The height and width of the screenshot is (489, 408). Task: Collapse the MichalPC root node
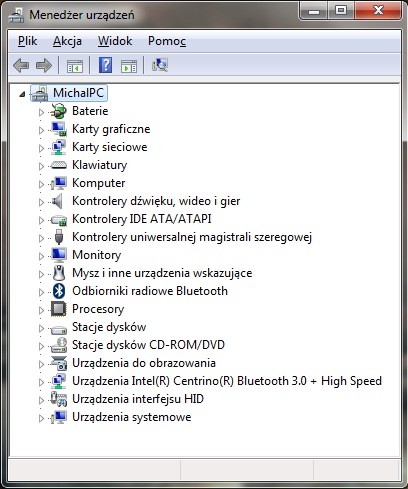point(22,94)
